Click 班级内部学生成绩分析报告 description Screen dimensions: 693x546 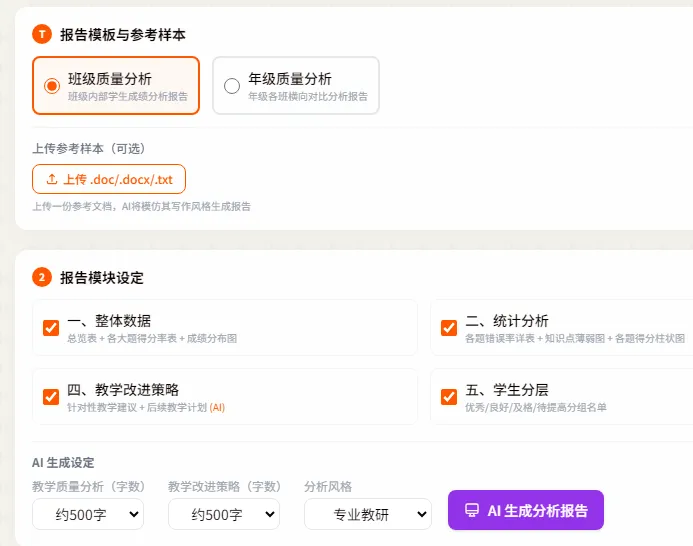[128, 96]
